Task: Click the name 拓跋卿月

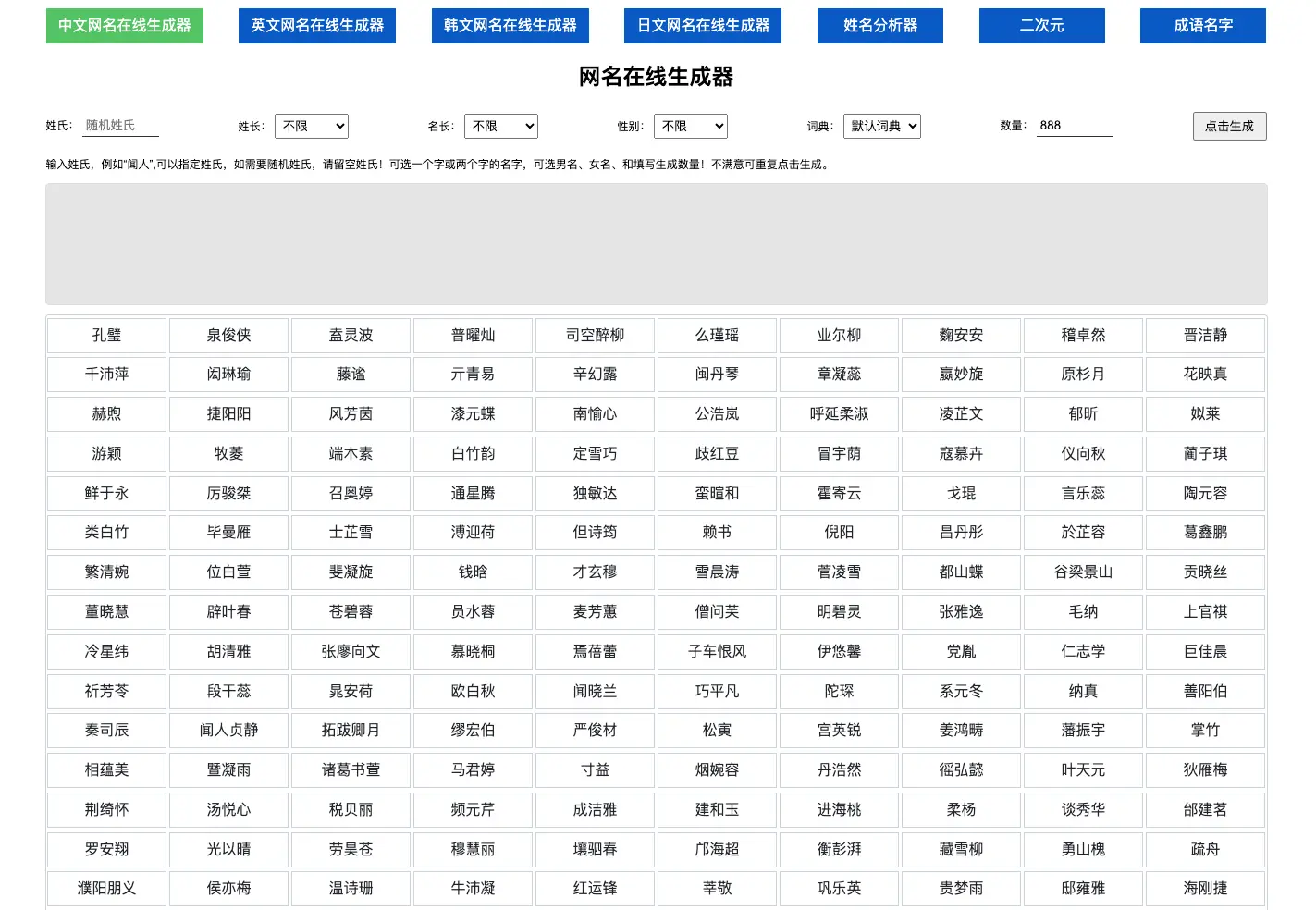Action: (x=351, y=731)
